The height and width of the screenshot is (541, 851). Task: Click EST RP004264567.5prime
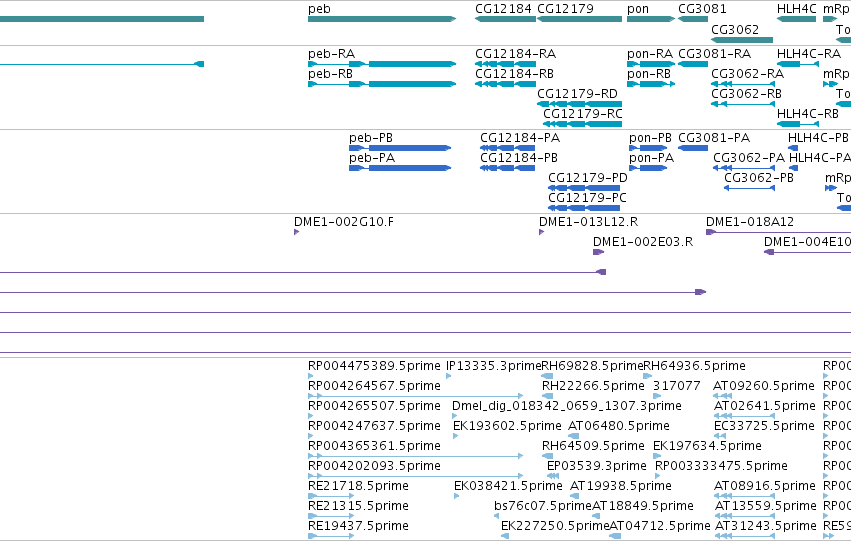click(x=374, y=386)
